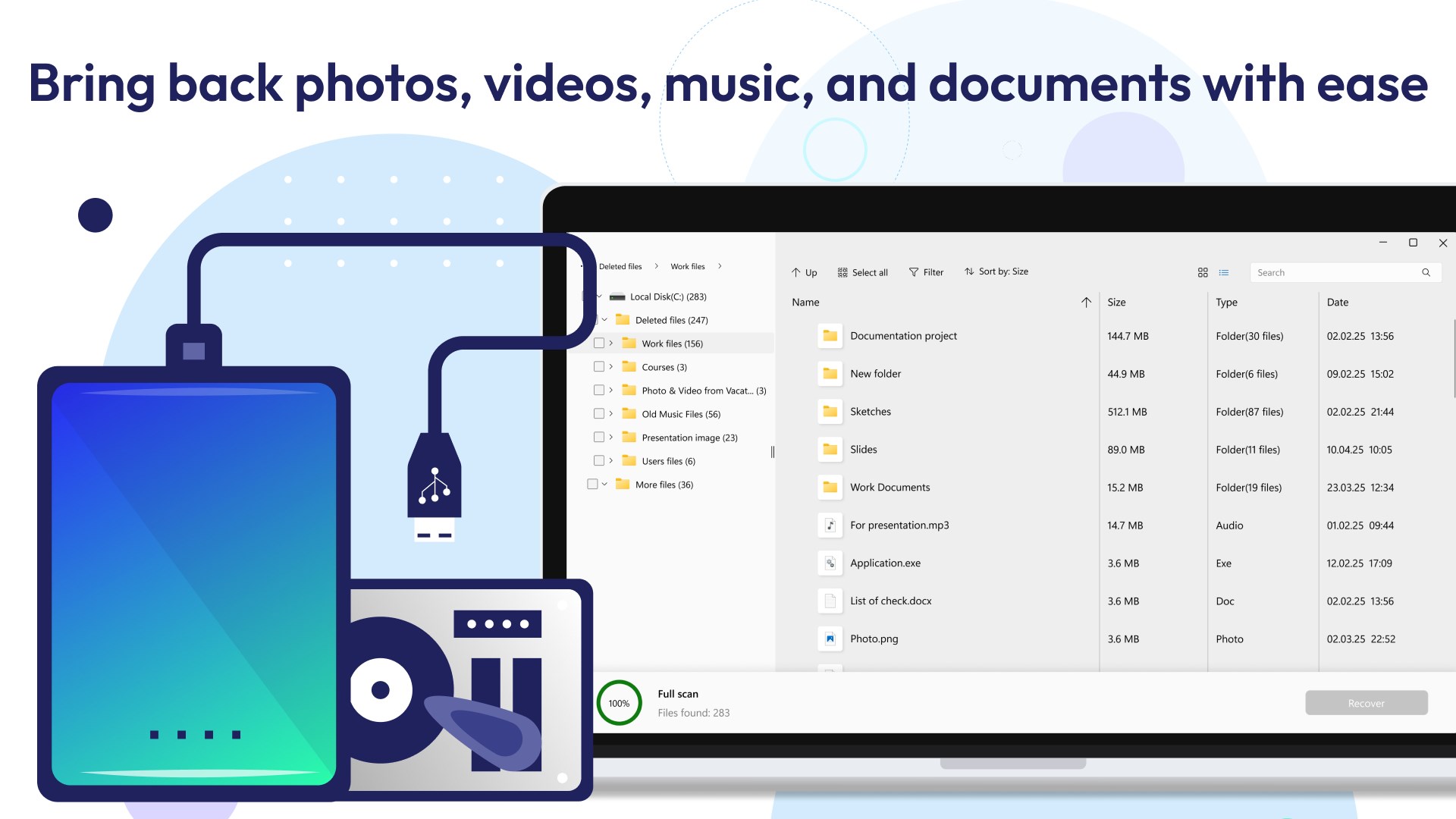The height and width of the screenshot is (819, 1456).
Task: Click the Deleted files breadcrumb
Action: click(620, 266)
